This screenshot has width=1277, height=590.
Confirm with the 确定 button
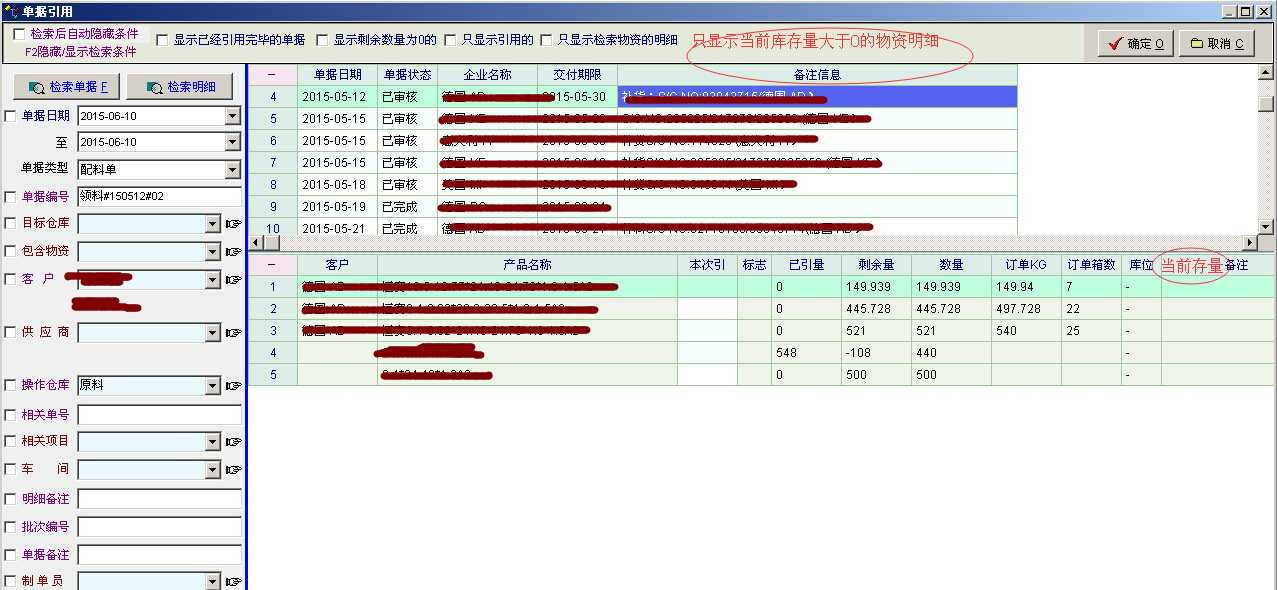1135,43
